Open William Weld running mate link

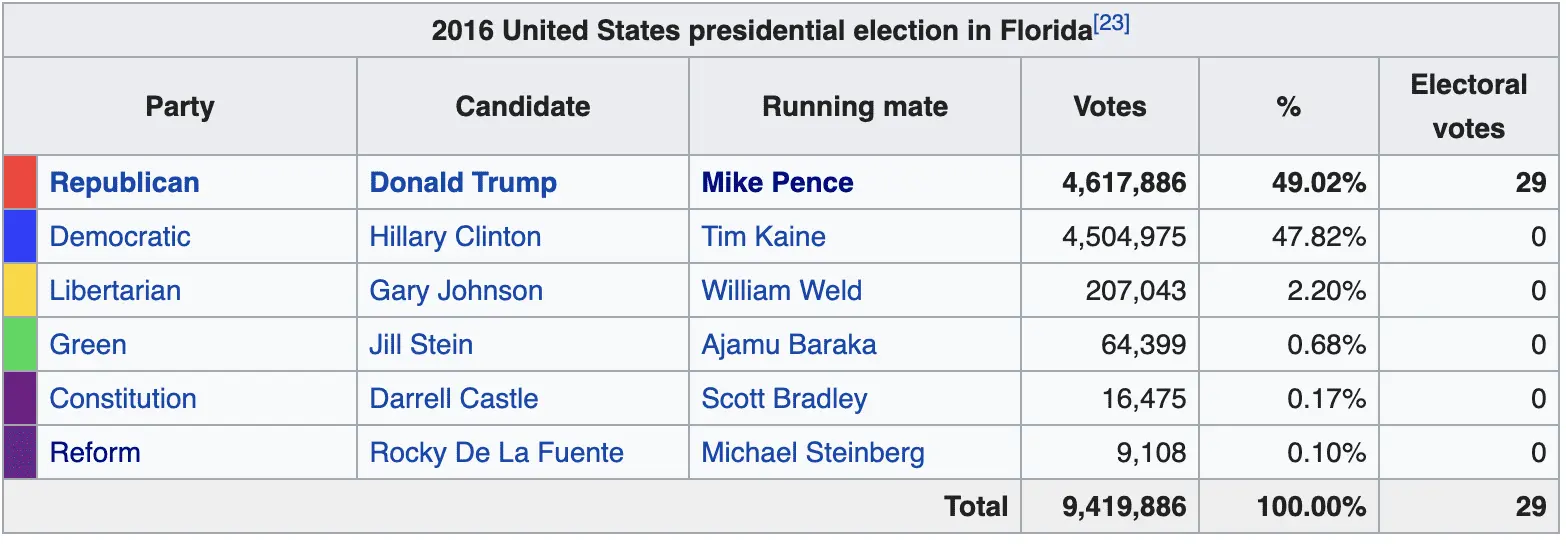781,291
